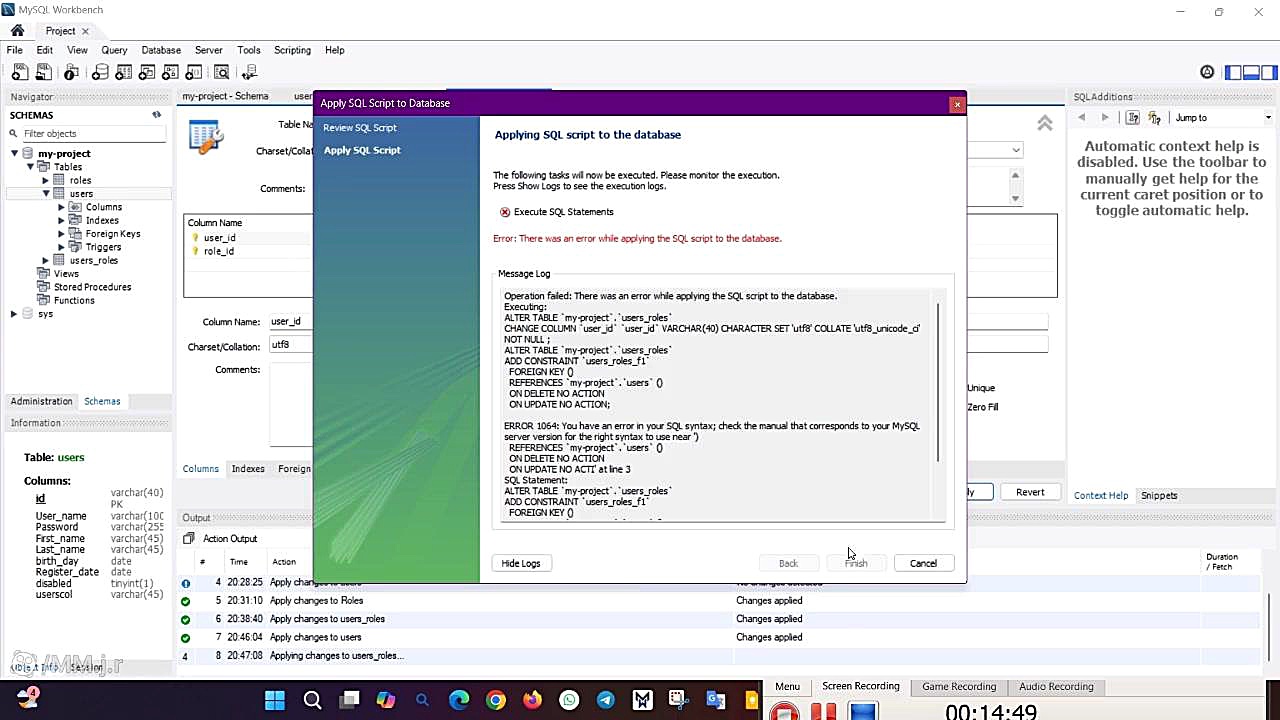Open the Server menu
This screenshot has width=1280, height=720.
point(209,50)
